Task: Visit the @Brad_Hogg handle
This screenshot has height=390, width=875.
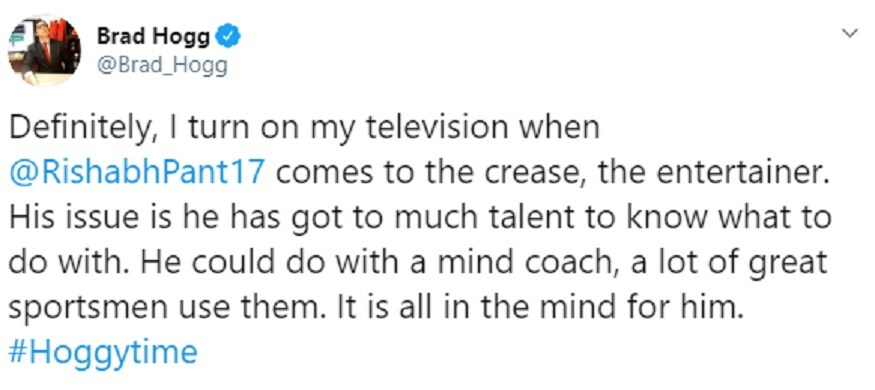Action: 162,65
